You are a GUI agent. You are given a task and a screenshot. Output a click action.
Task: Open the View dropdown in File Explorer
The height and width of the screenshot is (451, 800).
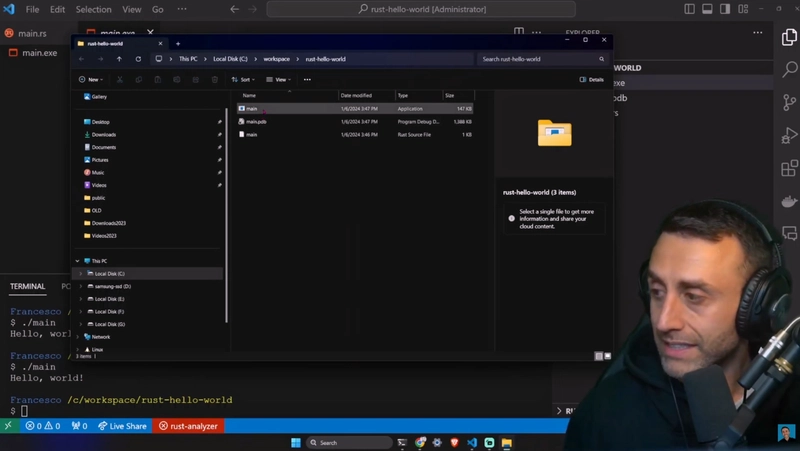tap(279, 79)
